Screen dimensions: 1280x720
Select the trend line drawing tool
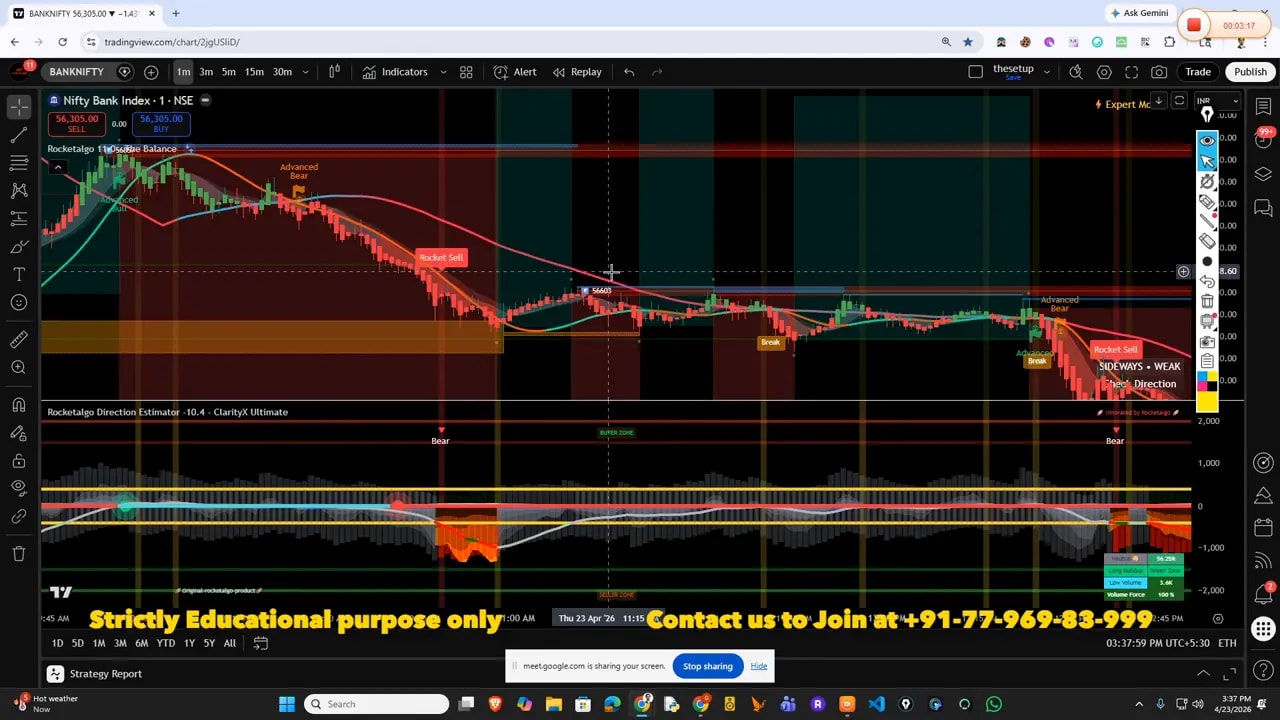click(x=19, y=135)
